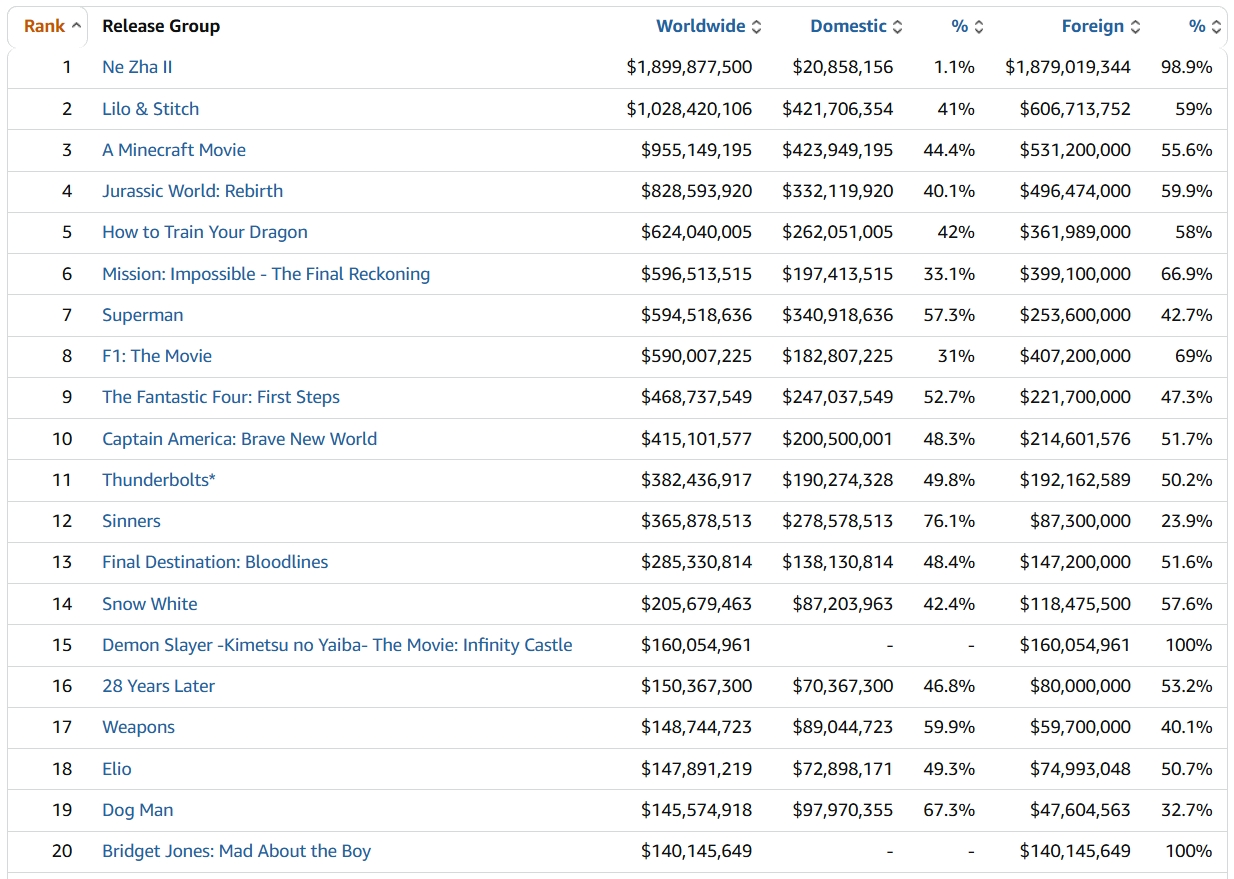Screen dimensions: 1234x879
Task: Click A Minecraft Movie worldwide $955,149,195
Action: pyautogui.click(x=696, y=150)
